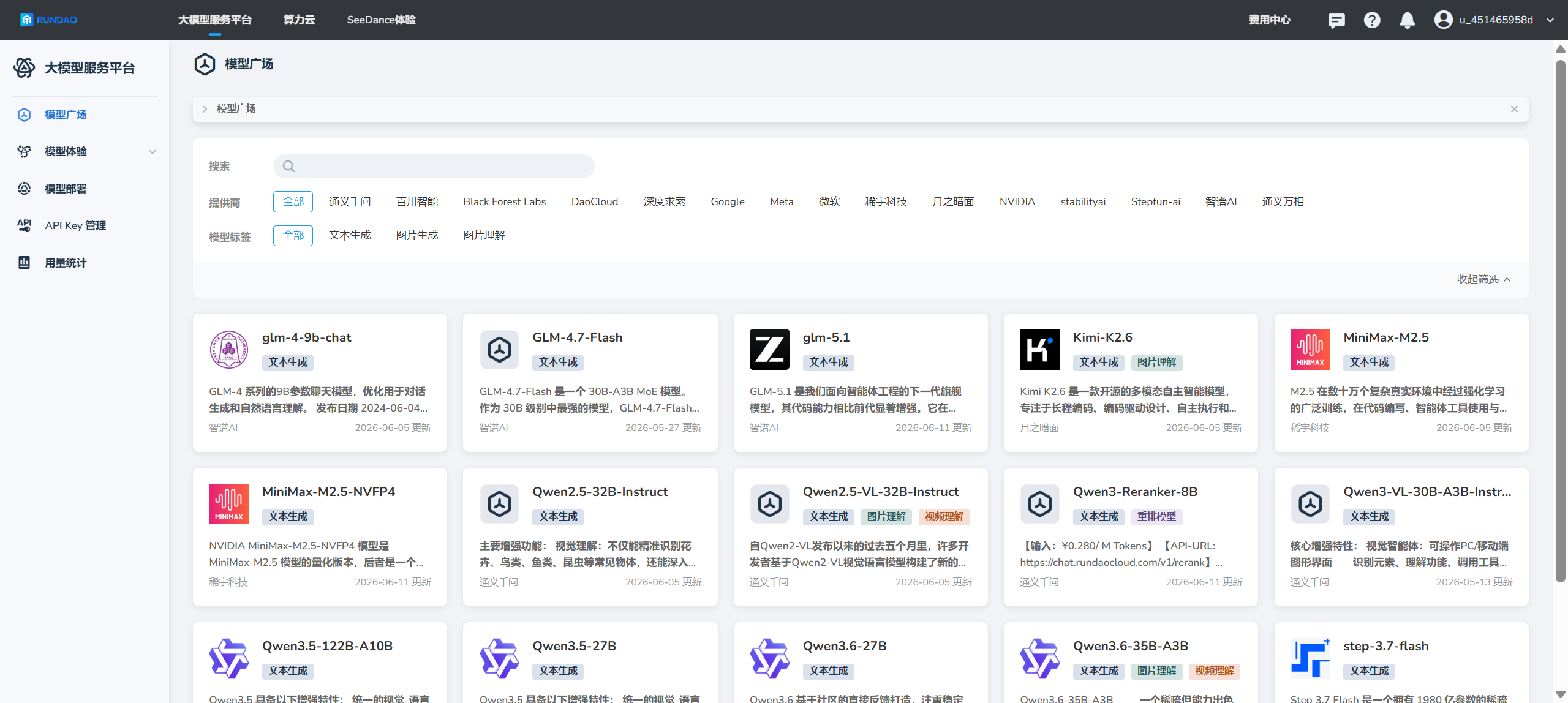This screenshot has width=1568, height=703.
Task: Filter providers by Black Forest Labs
Action: tap(505, 201)
